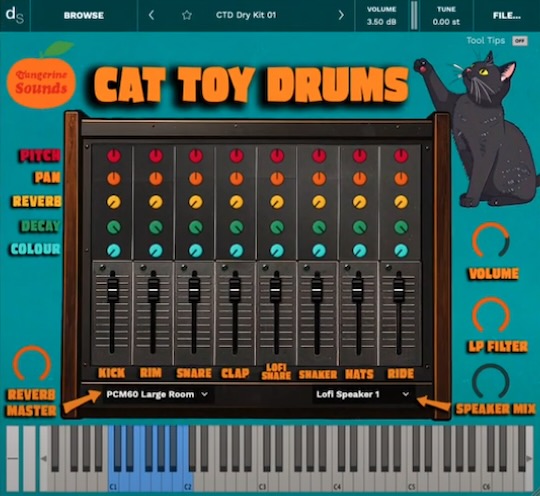Click the SNARE green decay knob
Image resolution: width=540 pixels, height=496 pixels.
196,227
